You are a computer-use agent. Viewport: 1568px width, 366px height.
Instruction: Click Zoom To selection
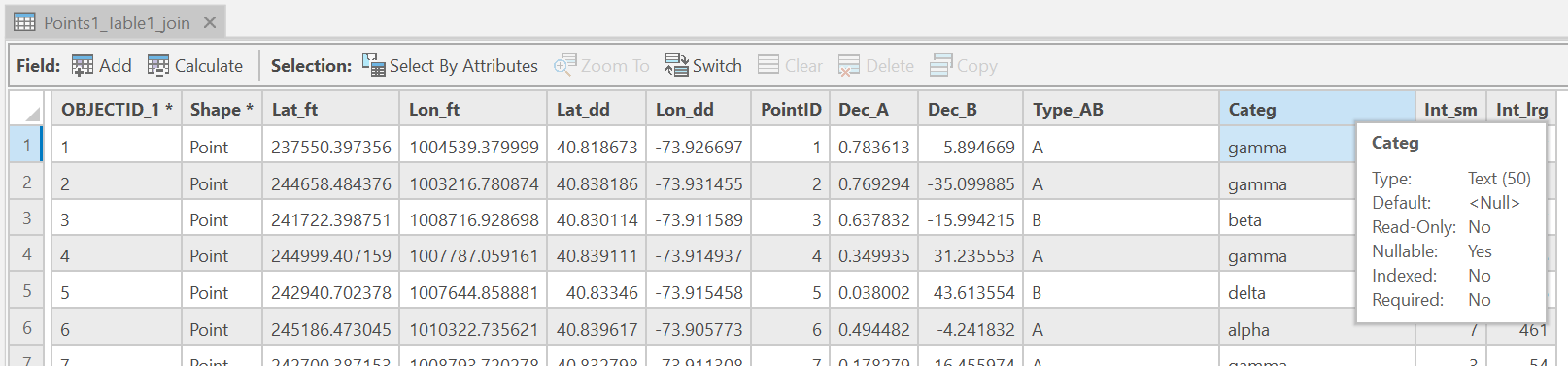point(601,65)
